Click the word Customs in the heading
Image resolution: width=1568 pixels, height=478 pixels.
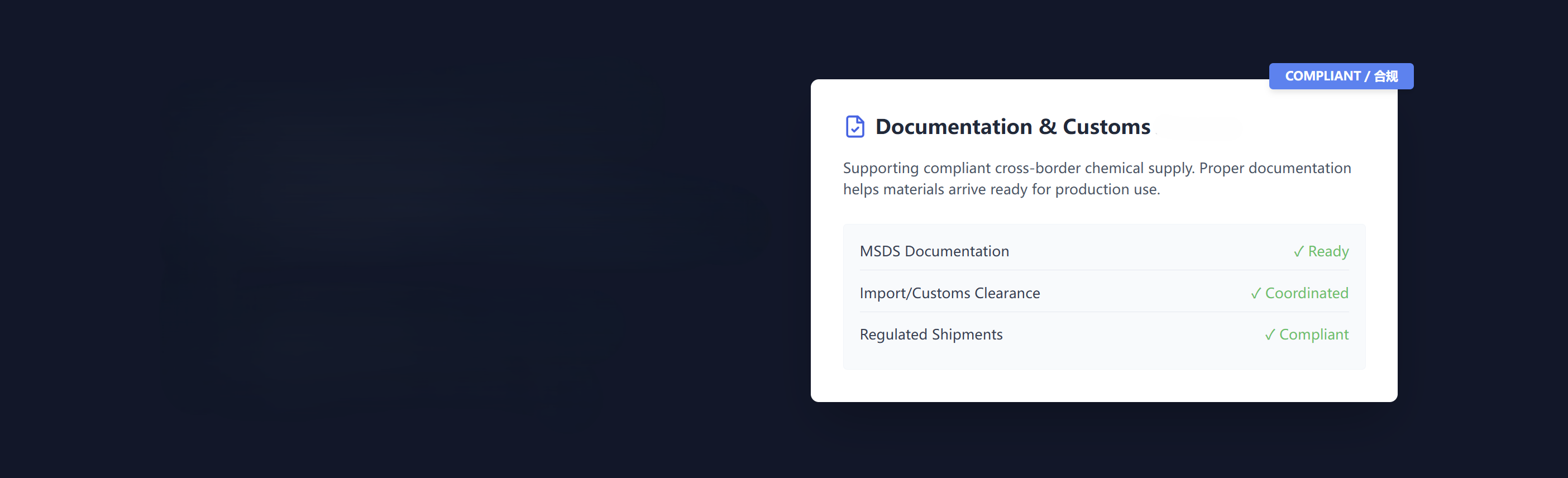coord(1106,127)
